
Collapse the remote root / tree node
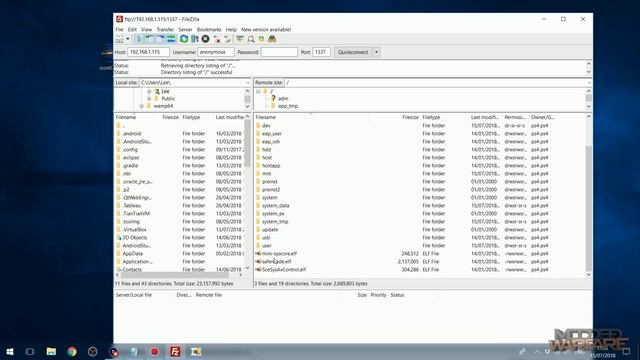pyautogui.click(x=258, y=91)
